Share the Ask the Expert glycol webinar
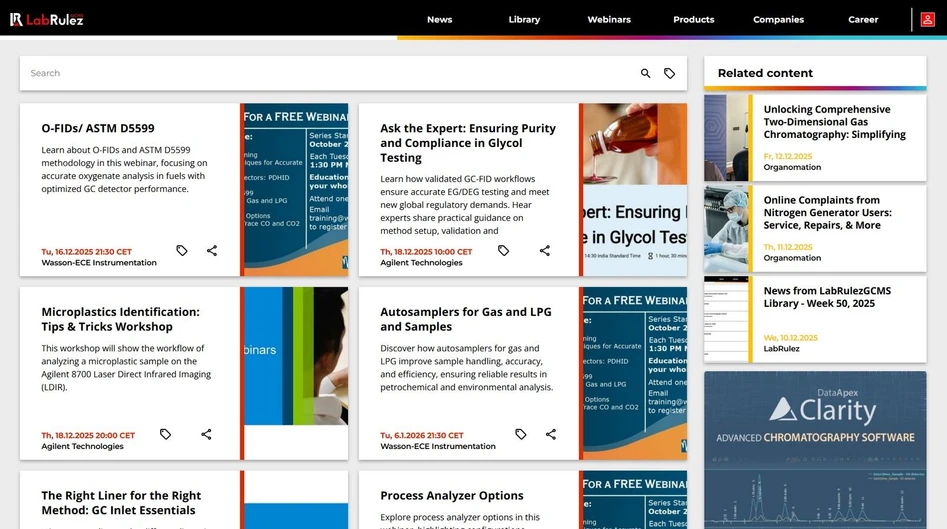Viewport: 947px width, 529px height. 545,251
